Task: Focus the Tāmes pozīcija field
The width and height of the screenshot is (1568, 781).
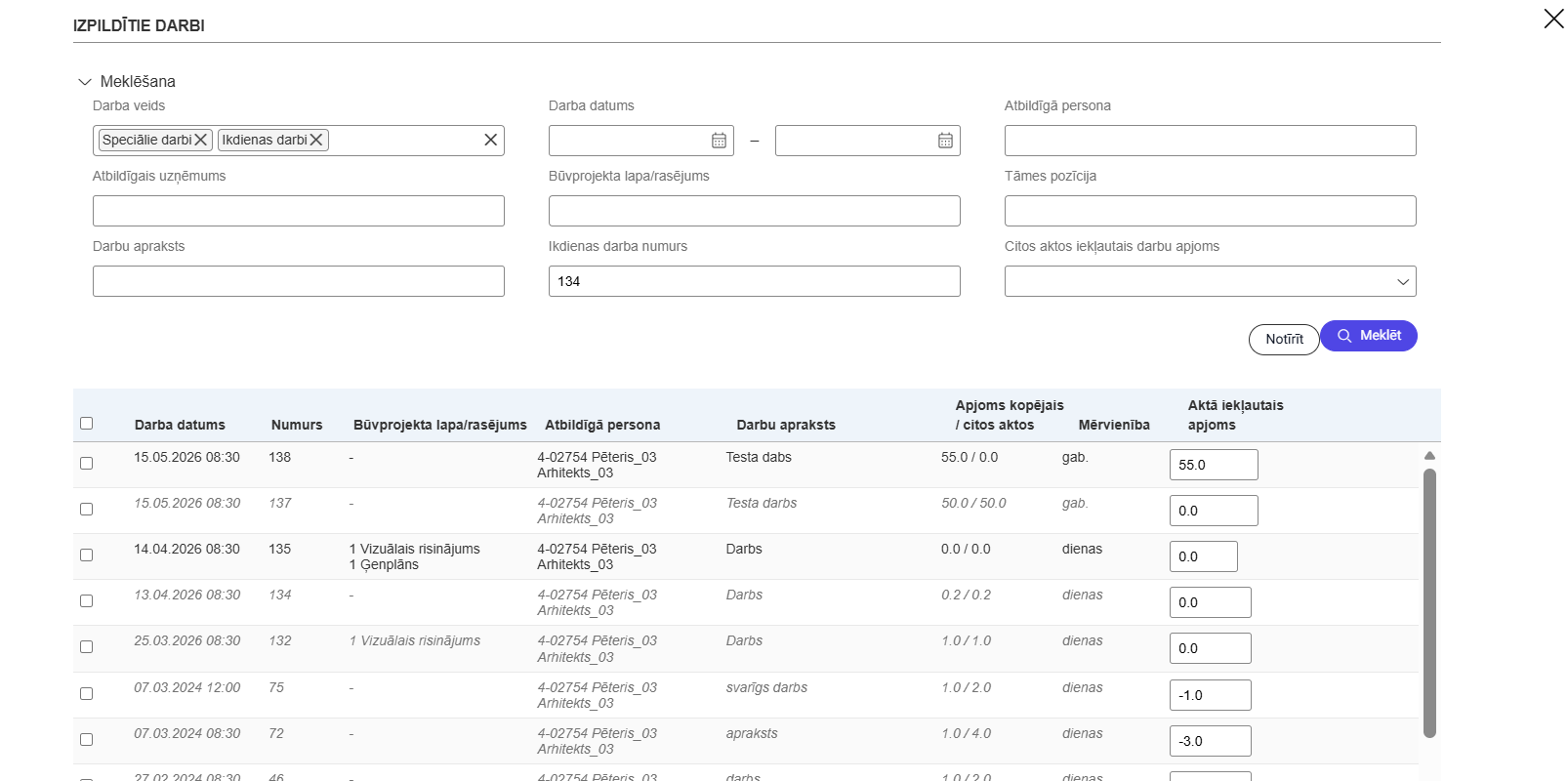Action: 1210,211
